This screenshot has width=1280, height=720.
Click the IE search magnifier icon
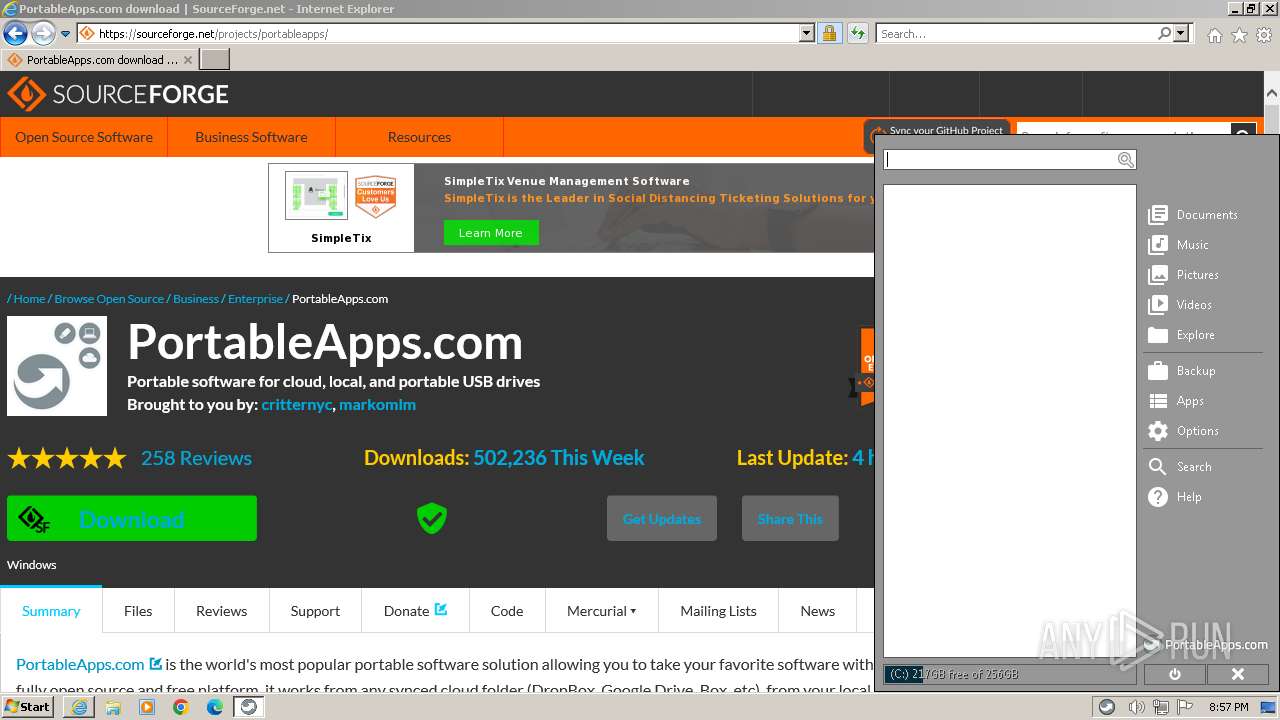pos(1164,33)
